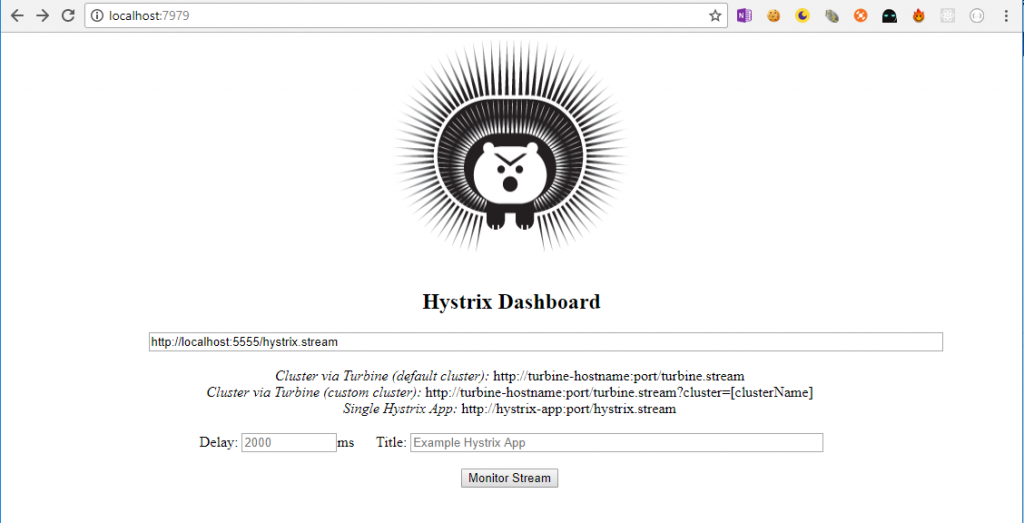Bookmark this page with the star icon
Screen dimensions: 1024x523
(715, 16)
